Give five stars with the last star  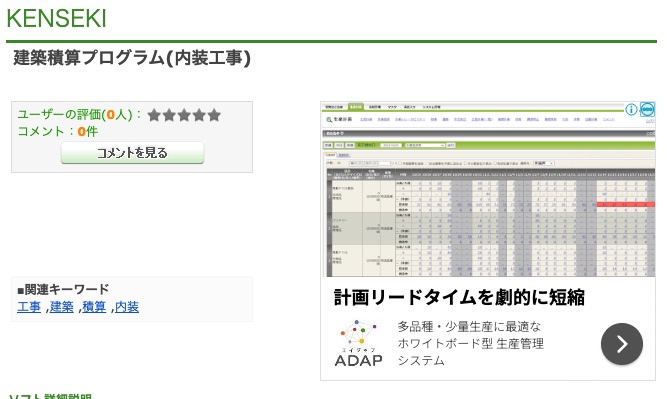tap(214, 115)
